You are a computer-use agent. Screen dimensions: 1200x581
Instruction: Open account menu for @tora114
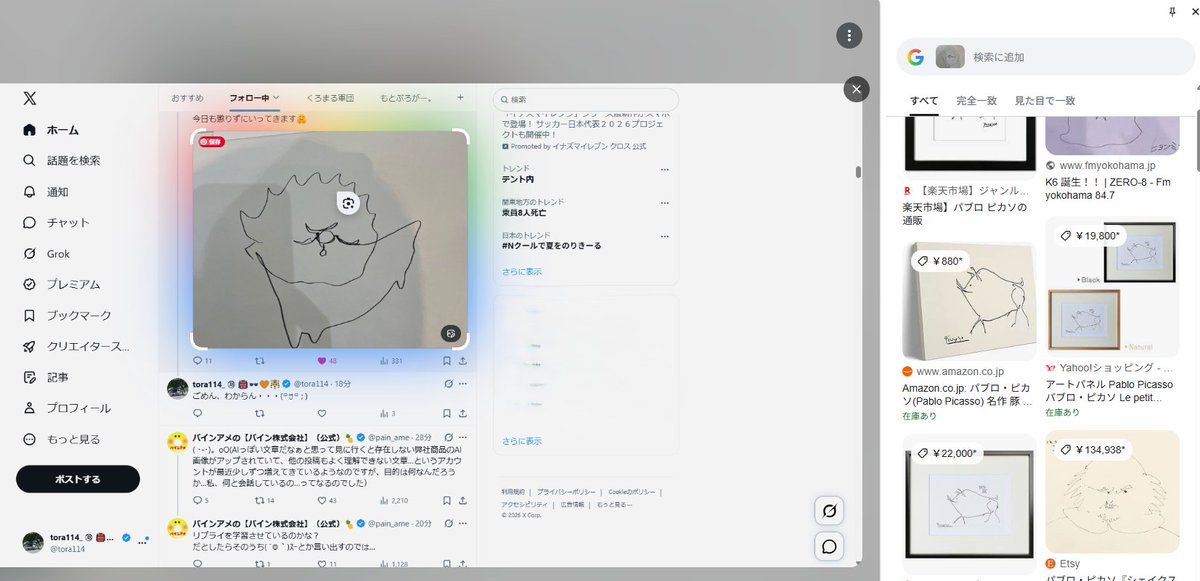tap(85, 541)
